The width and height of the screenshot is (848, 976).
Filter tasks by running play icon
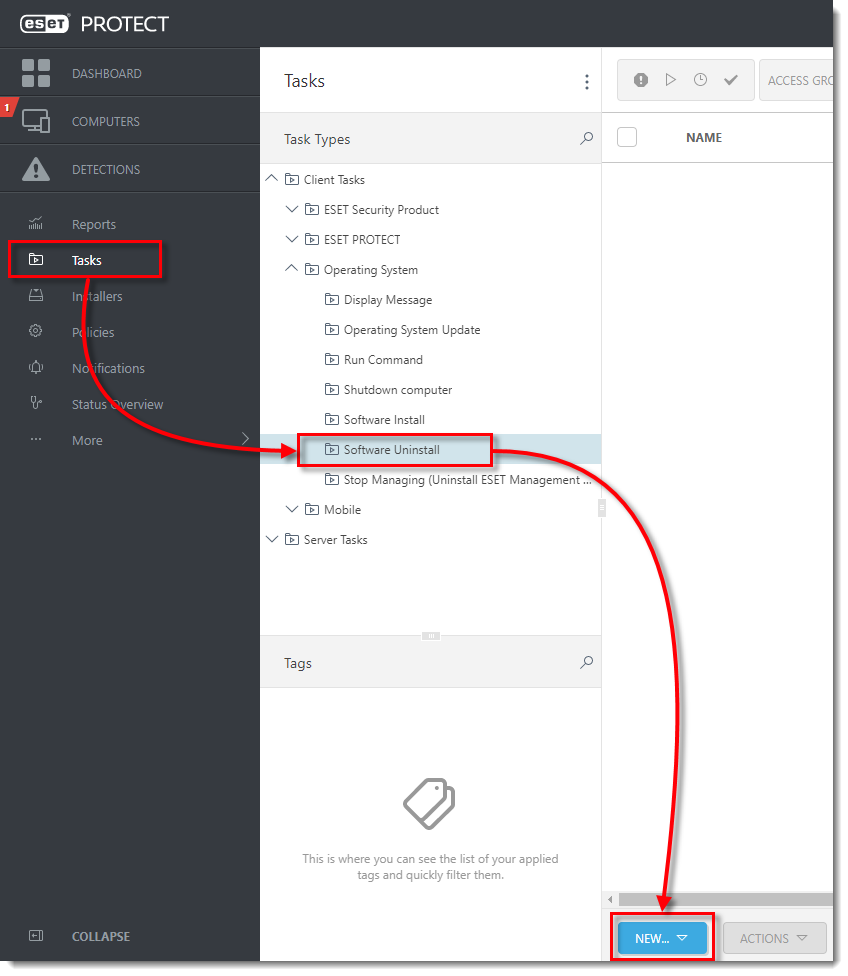671,80
